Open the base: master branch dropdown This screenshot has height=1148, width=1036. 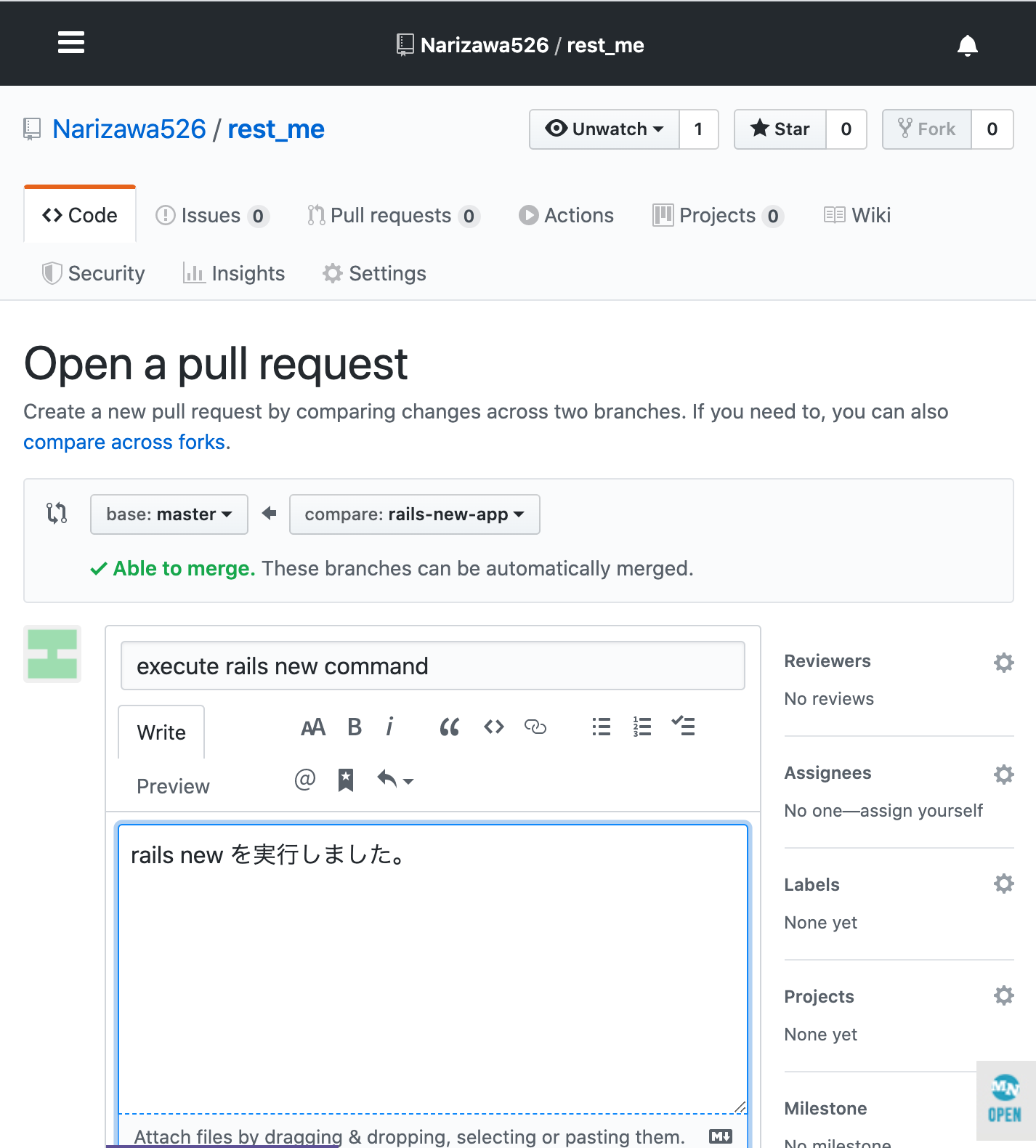coord(169,514)
